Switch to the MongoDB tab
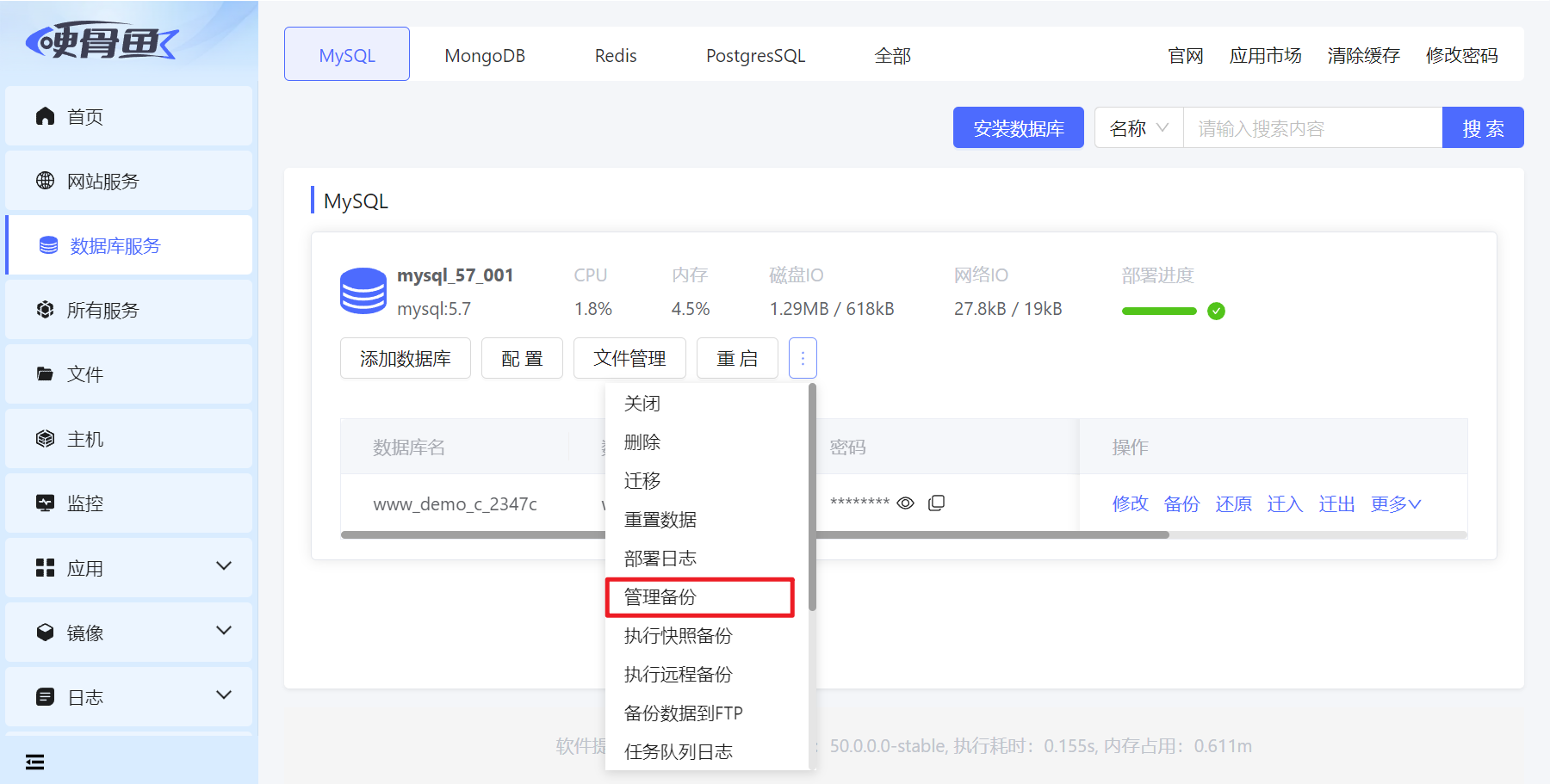 (x=485, y=55)
